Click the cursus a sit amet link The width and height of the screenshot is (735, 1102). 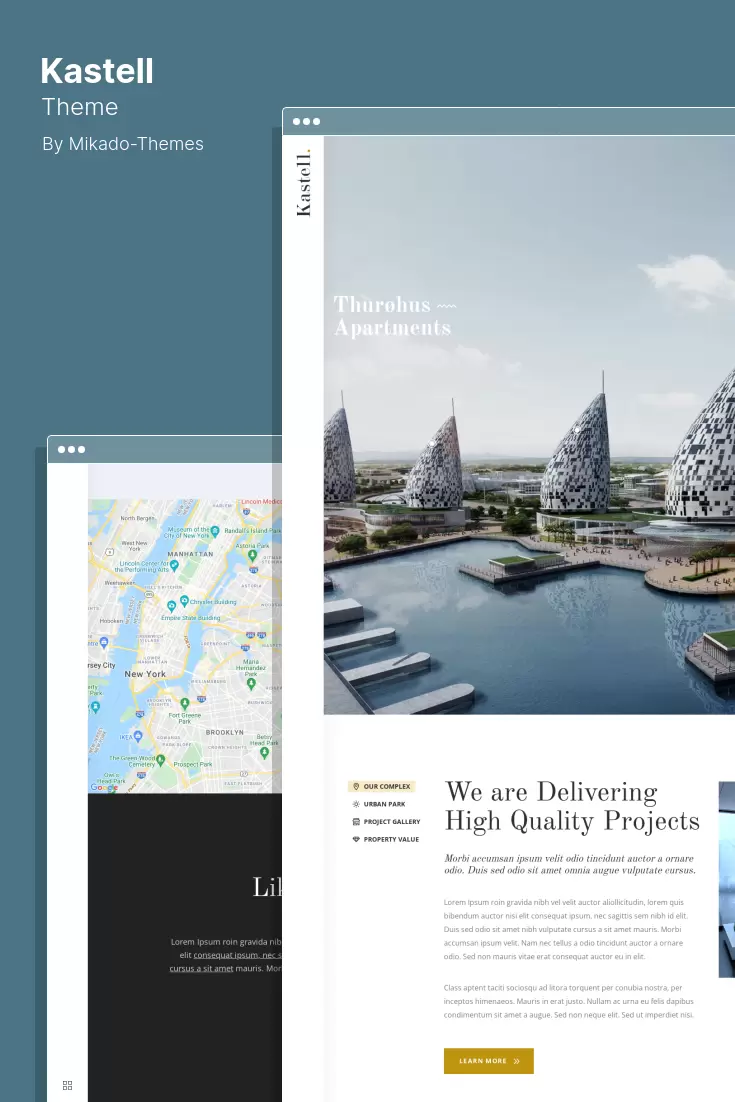coord(201,968)
